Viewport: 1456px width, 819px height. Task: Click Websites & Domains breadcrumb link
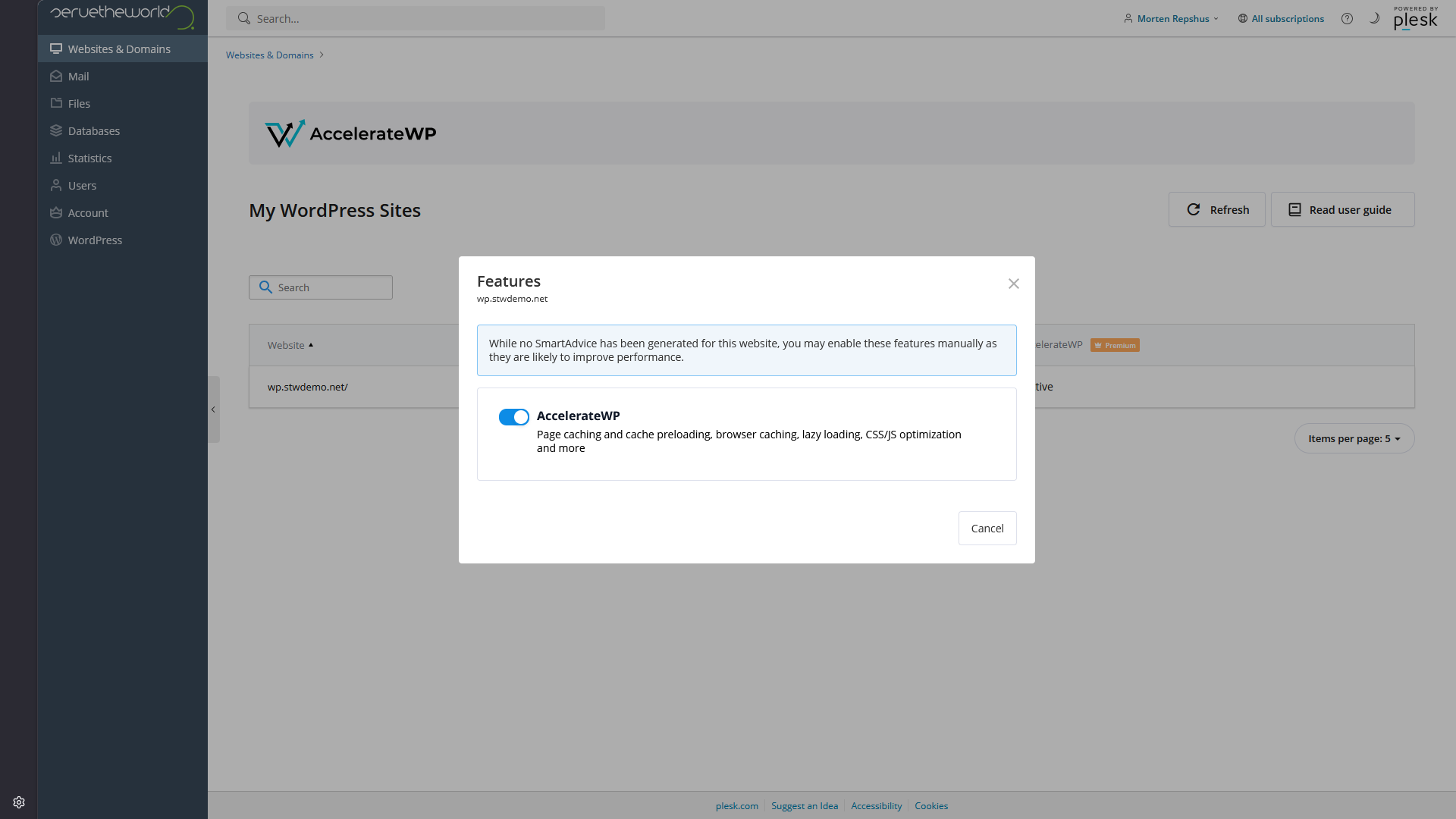[x=269, y=55]
